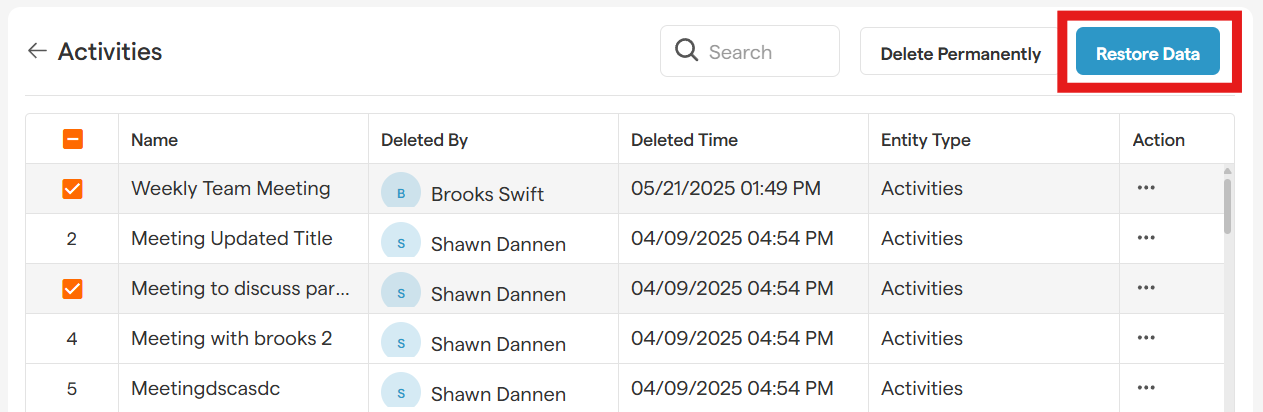Click the Delete Permanently button

coord(960,54)
